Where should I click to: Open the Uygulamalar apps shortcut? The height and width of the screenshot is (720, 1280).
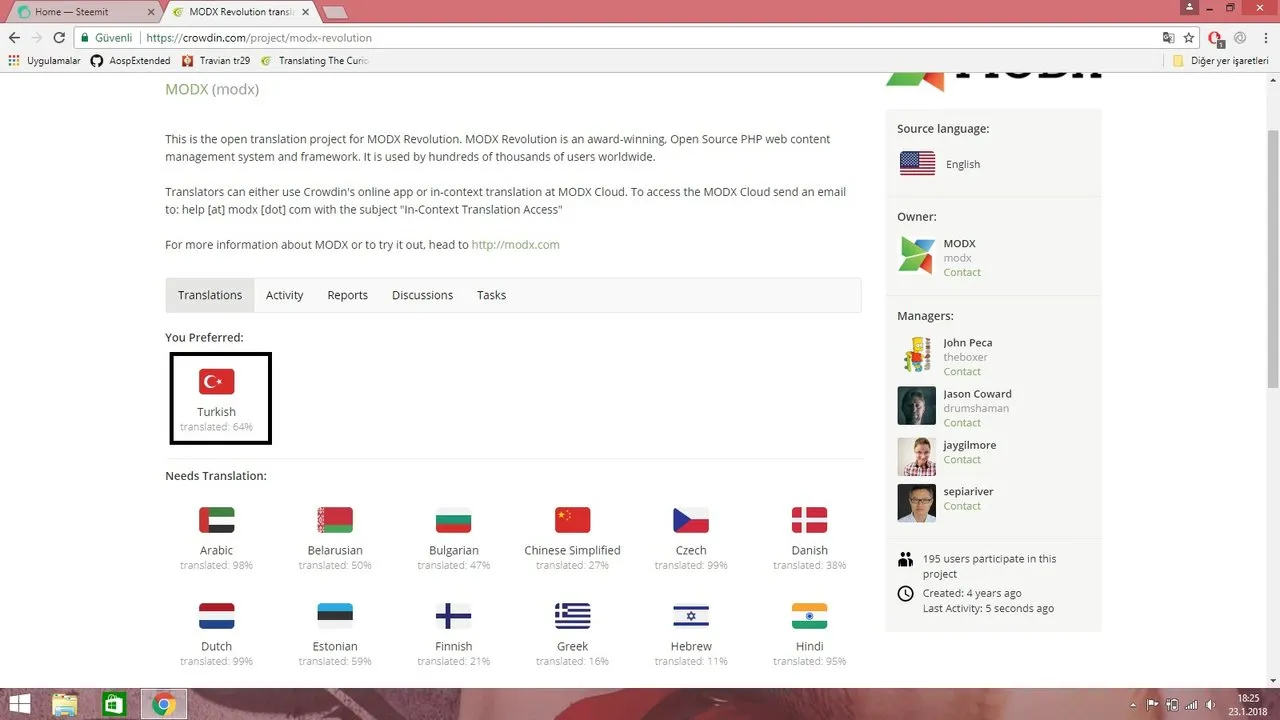(x=44, y=61)
